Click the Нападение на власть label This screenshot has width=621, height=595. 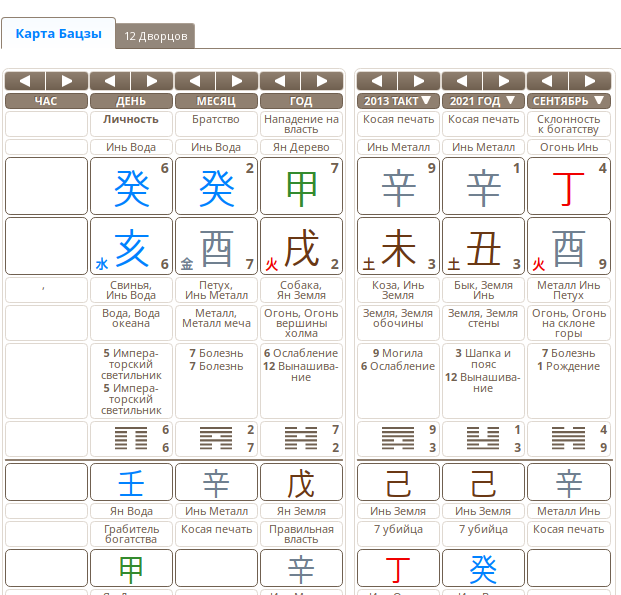[301, 124]
